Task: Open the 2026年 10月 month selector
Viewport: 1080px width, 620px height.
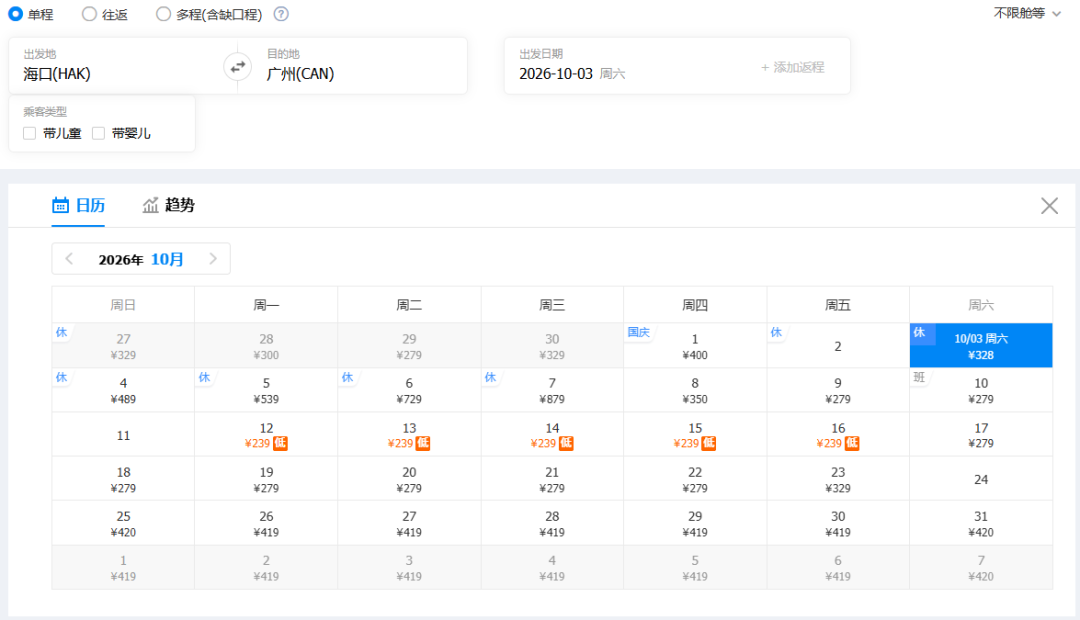Action: click(141, 259)
